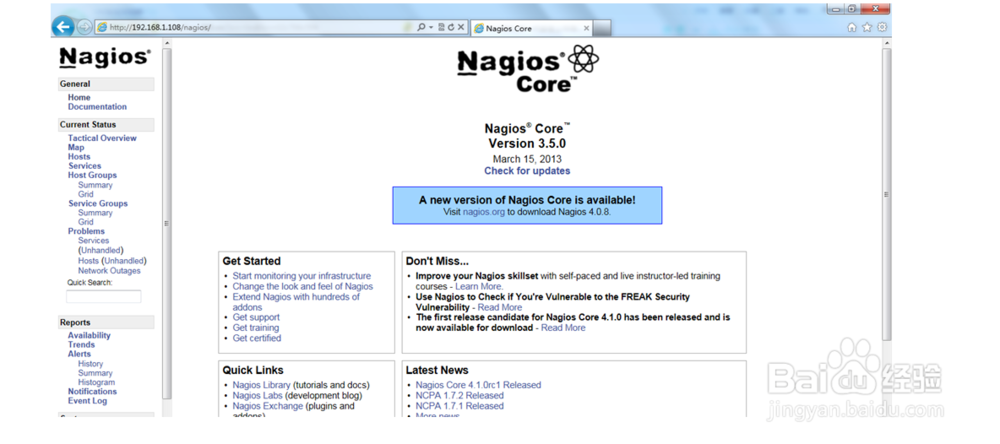Open the Nagios Labs quick link
The width and height of the screenshot is (1000, 444).
(258, 396)
